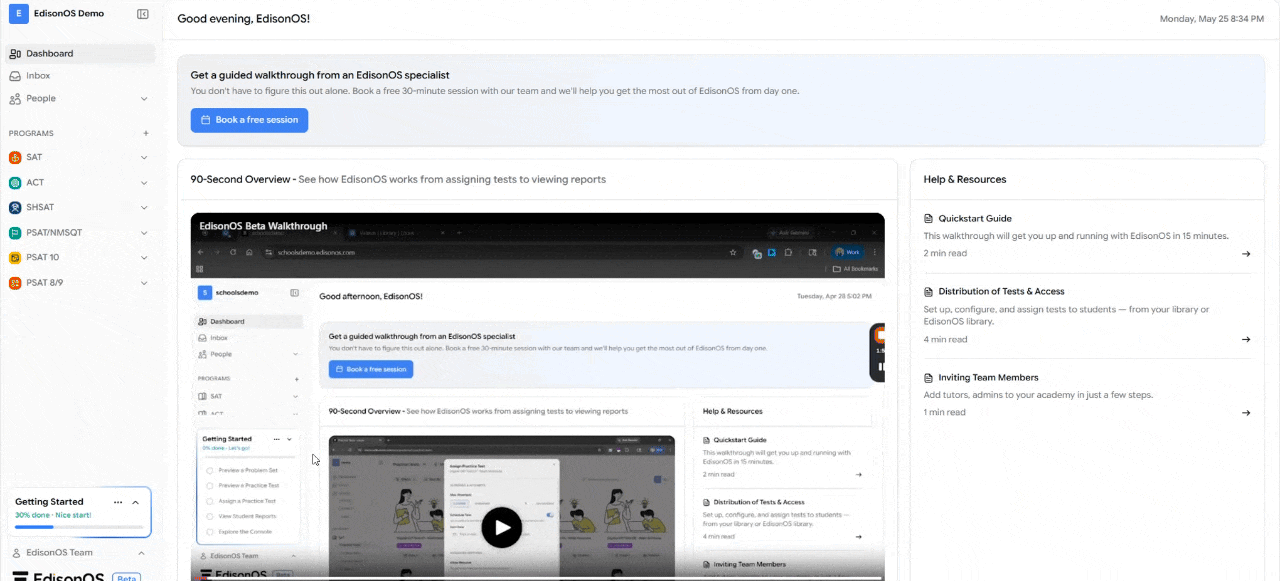1280x581 pixels.
Task: Expand the SHSAT program chevron
Action: coord(144,208)
